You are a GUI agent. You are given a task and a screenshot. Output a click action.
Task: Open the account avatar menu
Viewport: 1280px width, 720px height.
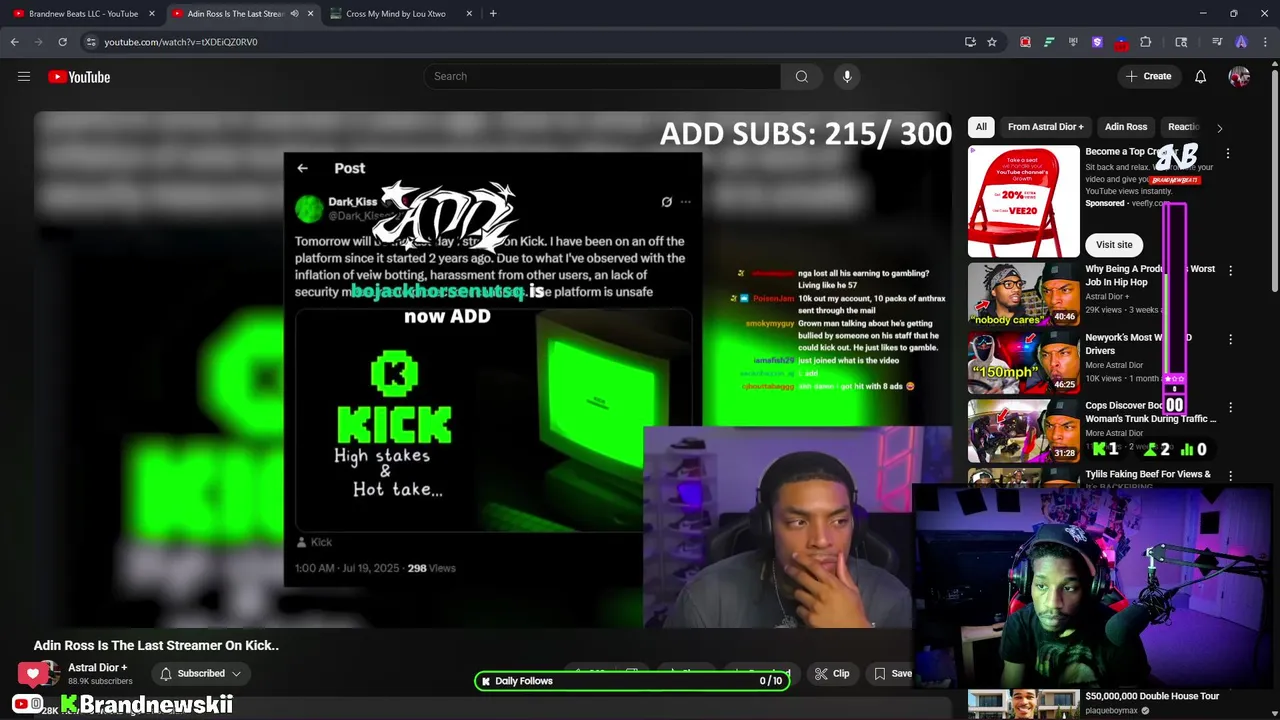click(x=1239, y=76)
